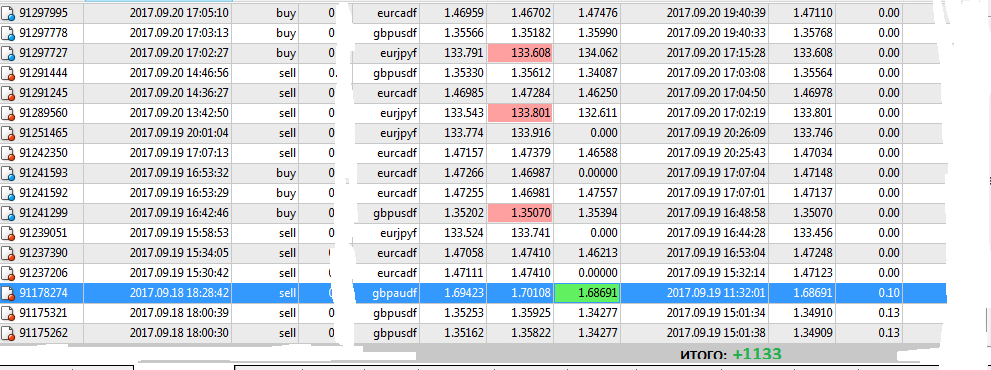
Task: Click close time 2017.09.20 19:40:39
Action: 716,13
